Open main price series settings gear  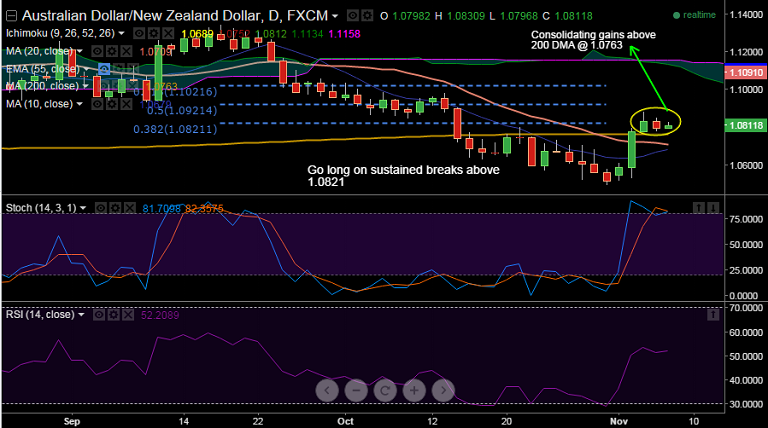pyautogui.click(x=367, y=16)
